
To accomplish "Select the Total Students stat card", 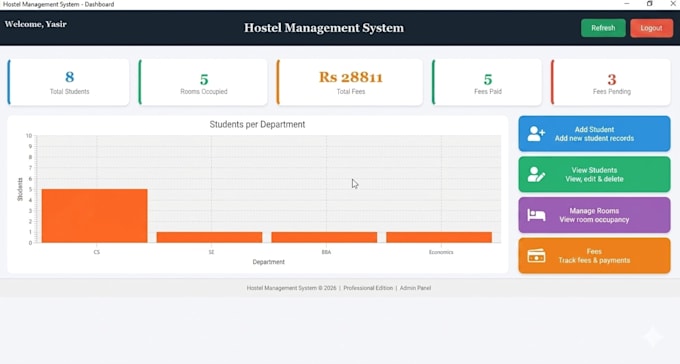I will (69, 82).
